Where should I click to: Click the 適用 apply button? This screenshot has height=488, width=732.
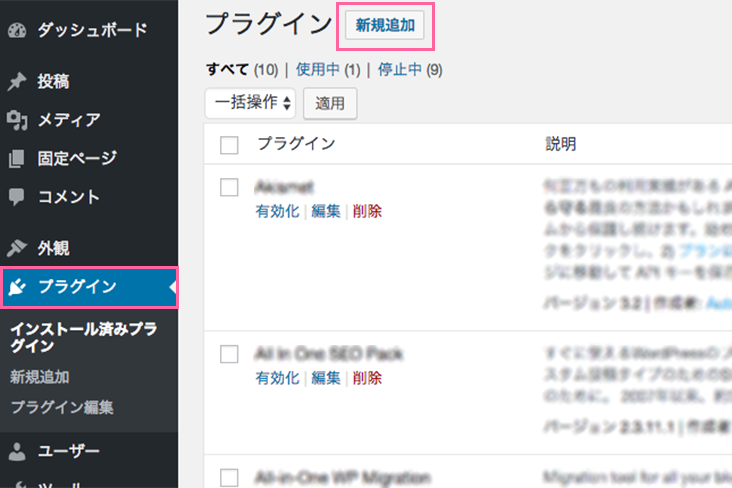click(x=330, y=103)
